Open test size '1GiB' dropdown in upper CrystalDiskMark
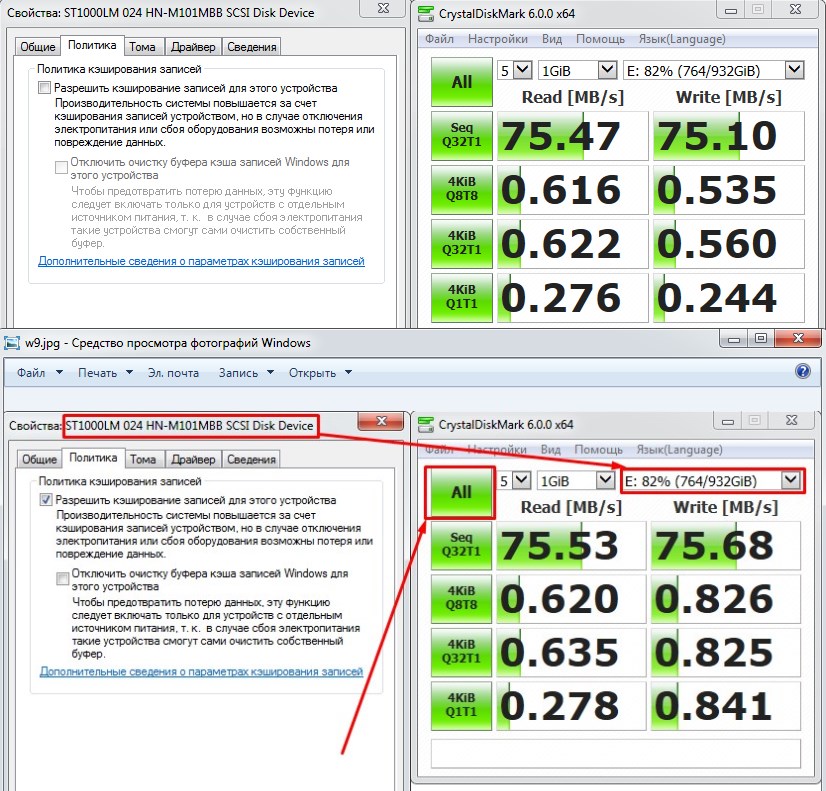The width and height of the screenshot is (826, 791). pos(607,70)
